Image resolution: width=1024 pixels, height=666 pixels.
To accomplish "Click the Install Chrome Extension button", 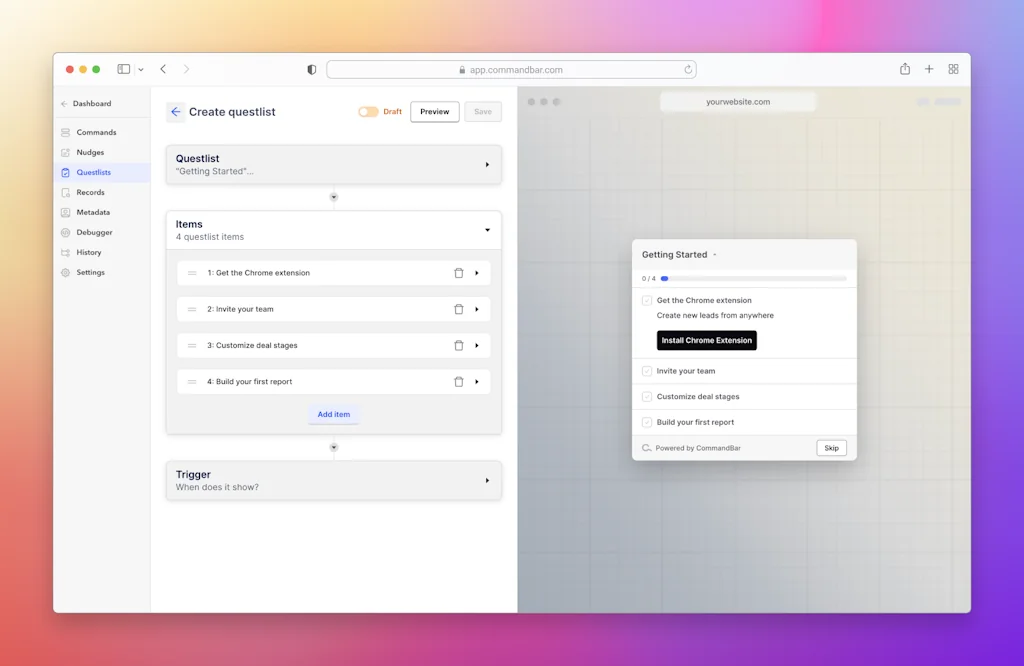I will click(x=706, y=340).
